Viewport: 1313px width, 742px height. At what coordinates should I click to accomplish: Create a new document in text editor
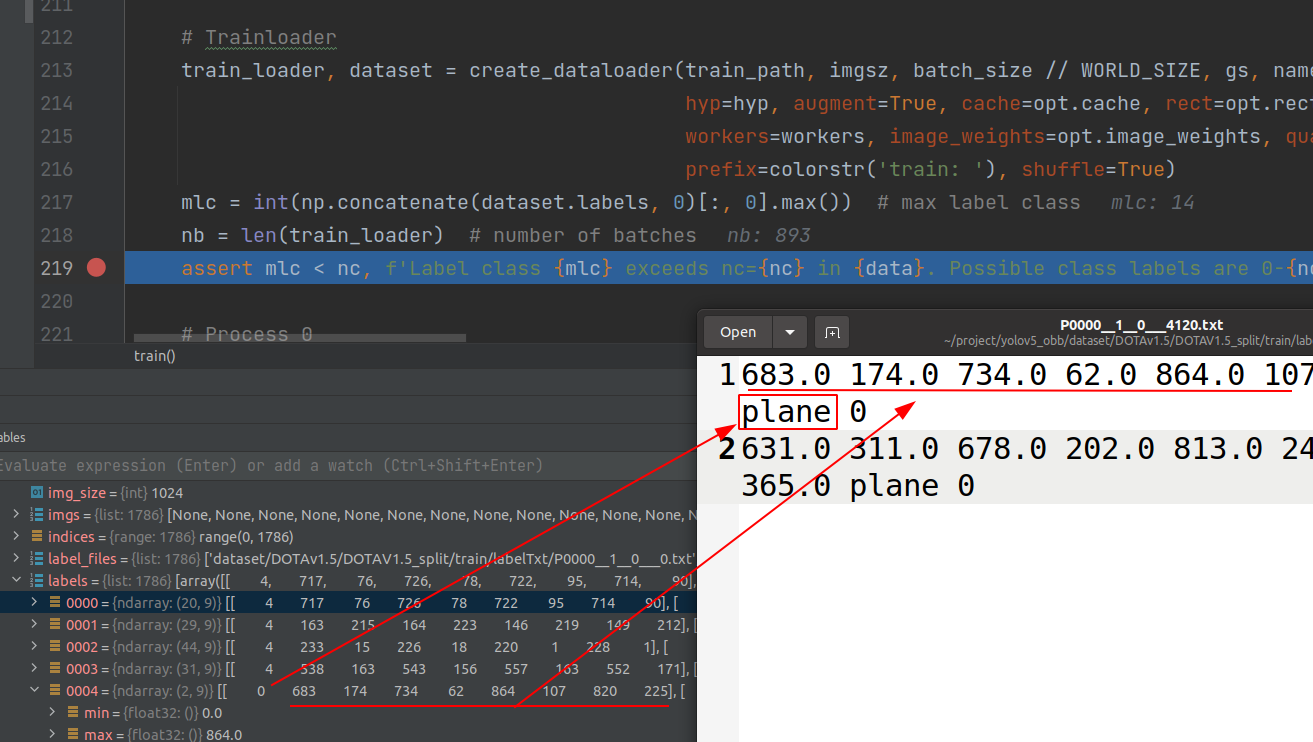click(831, 332)
